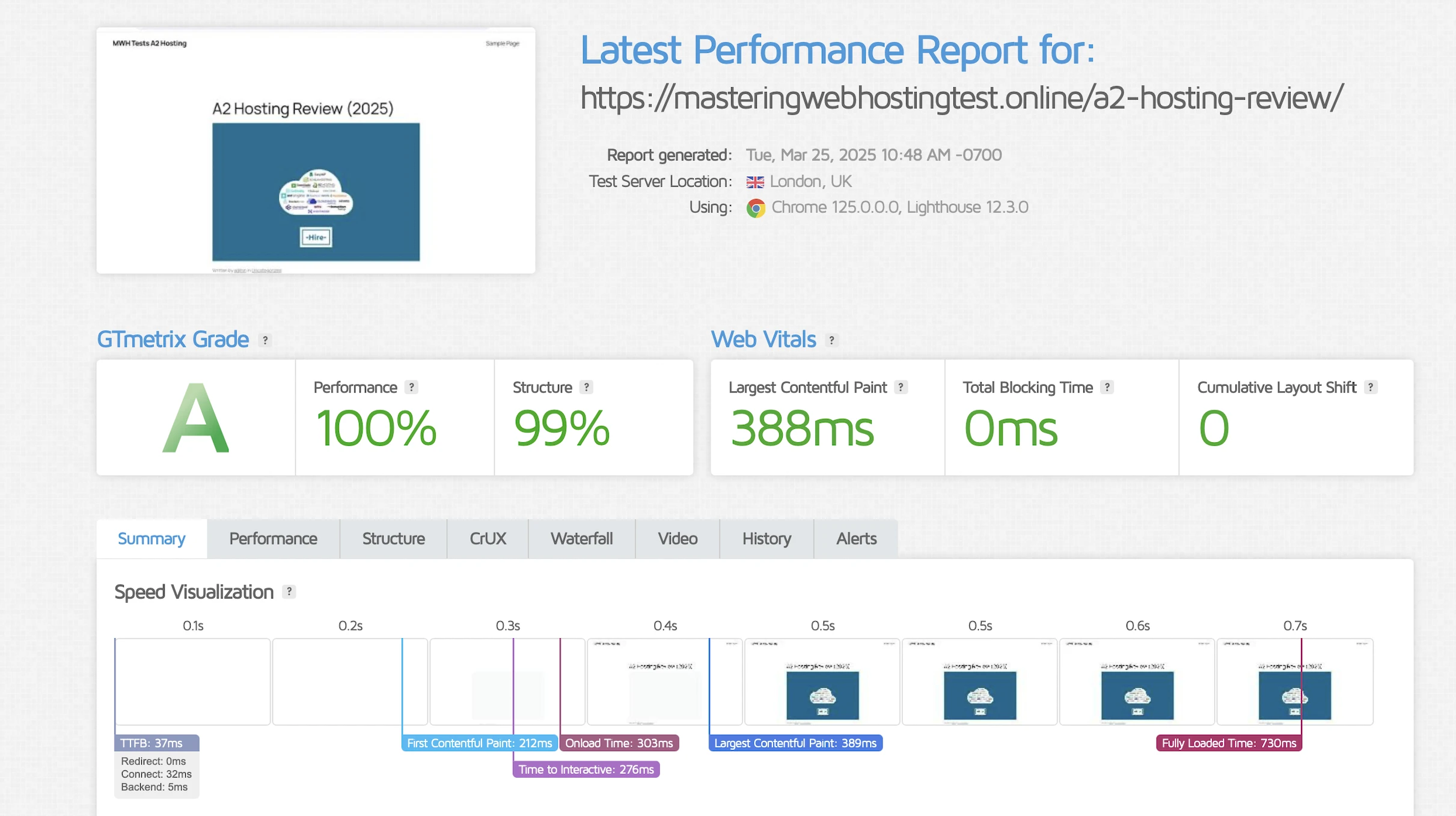Switch to the Performance tab
This screenshot has height=816, width=1456.
click(x=273, y=539)
